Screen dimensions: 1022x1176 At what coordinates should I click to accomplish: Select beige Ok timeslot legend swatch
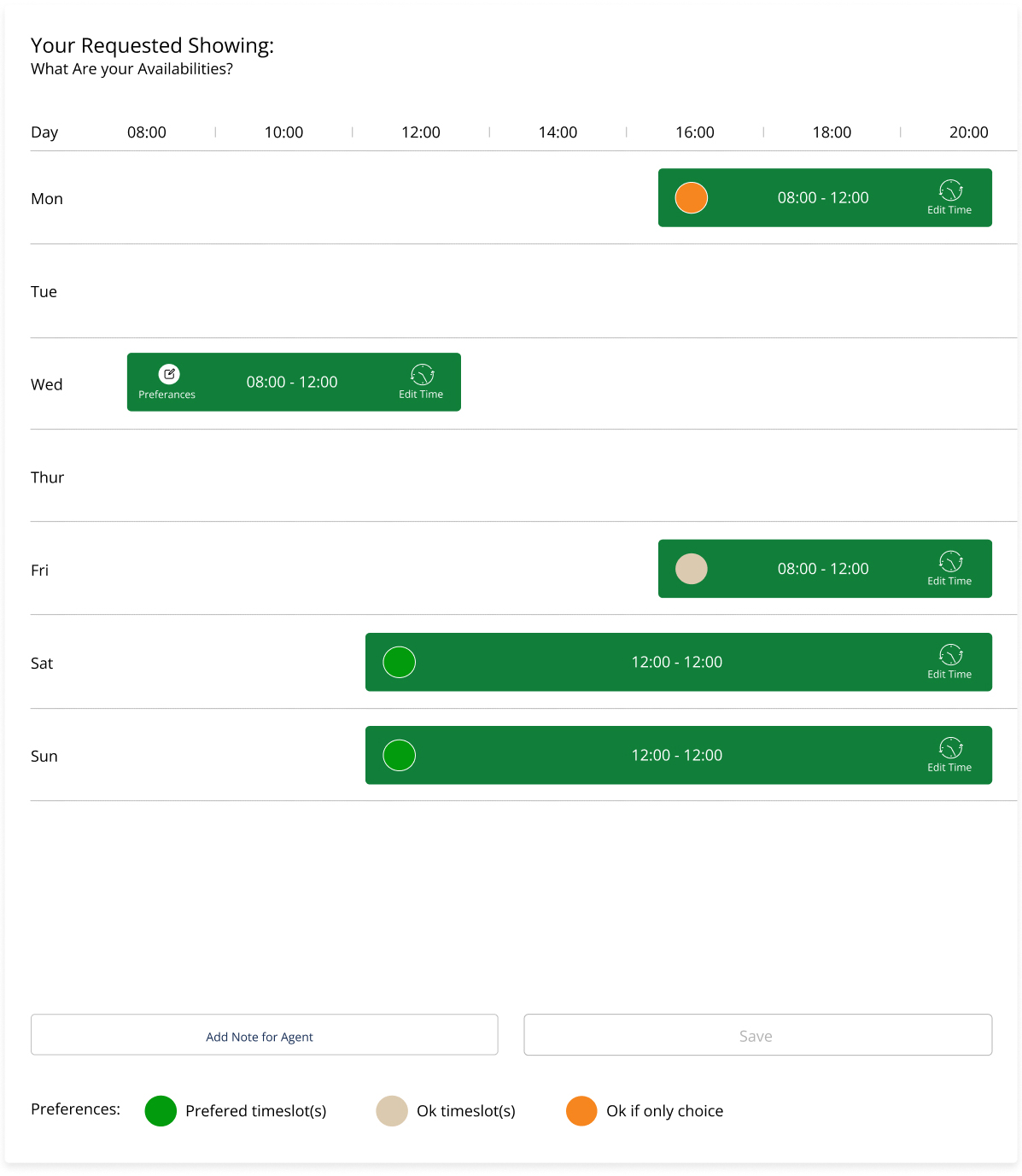tap(392, 1110)
